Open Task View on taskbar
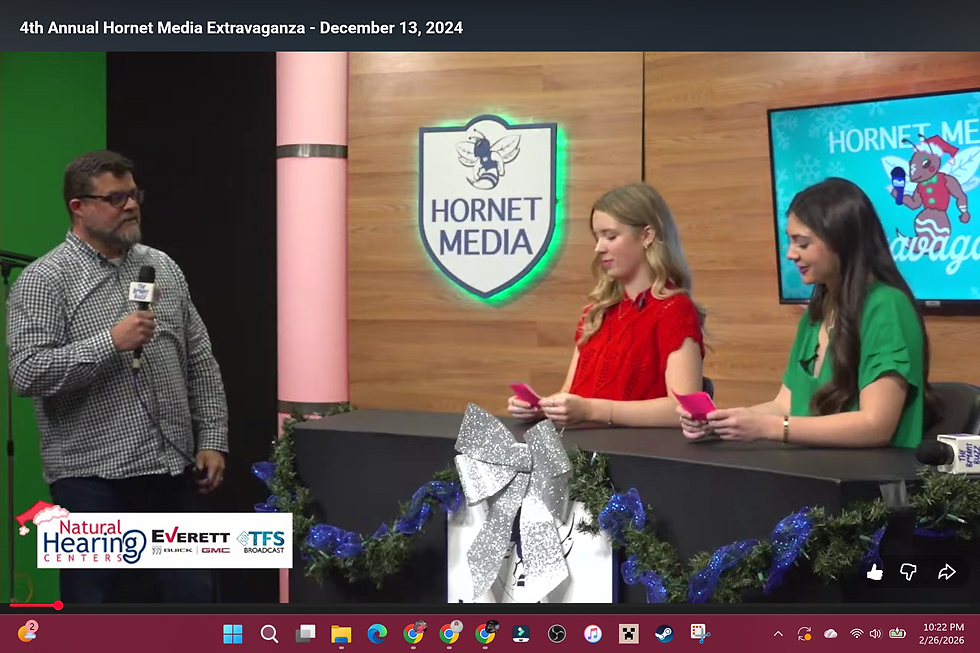 [x=305, y=634]
